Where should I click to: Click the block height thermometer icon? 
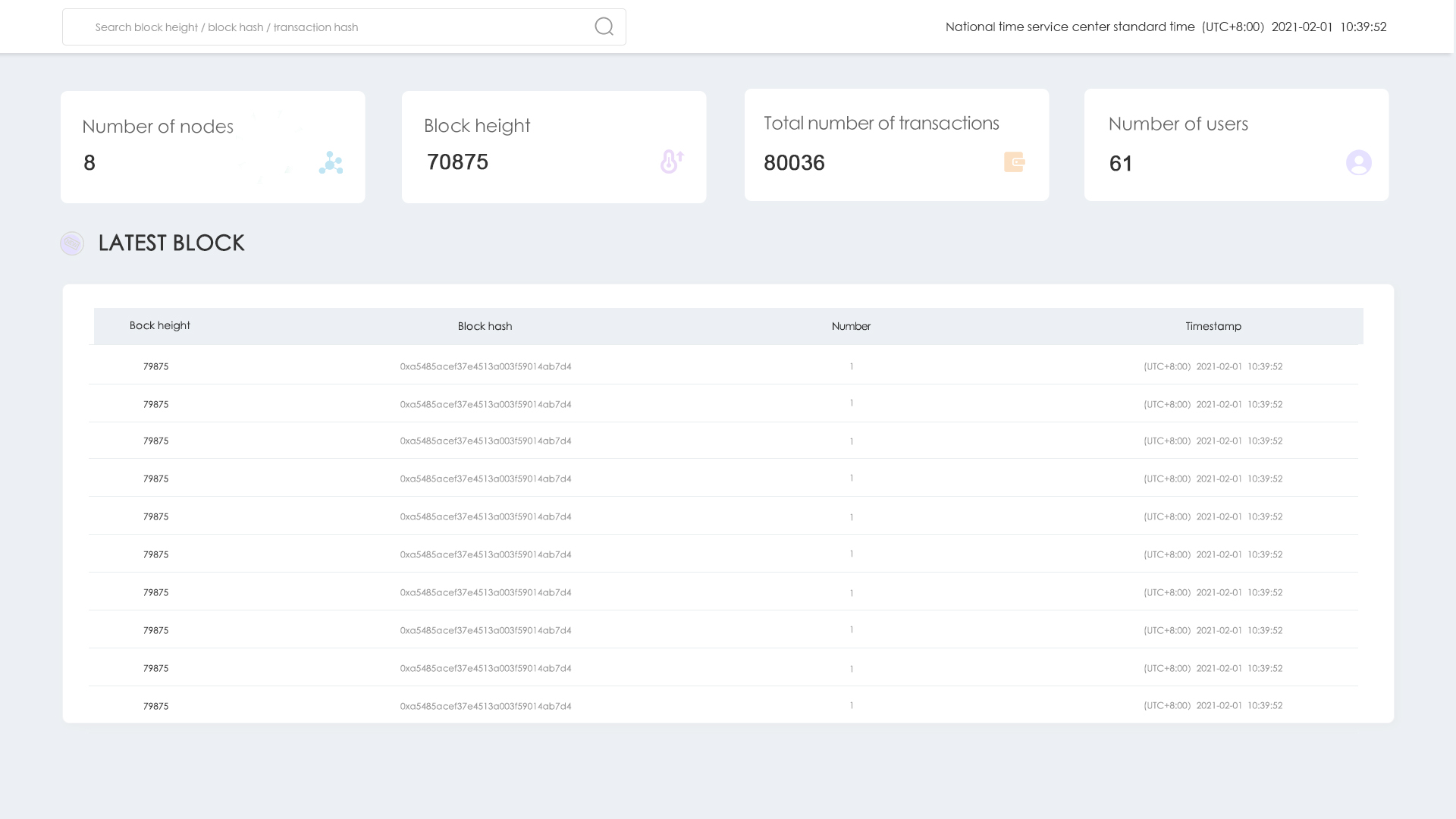[672, 161]
